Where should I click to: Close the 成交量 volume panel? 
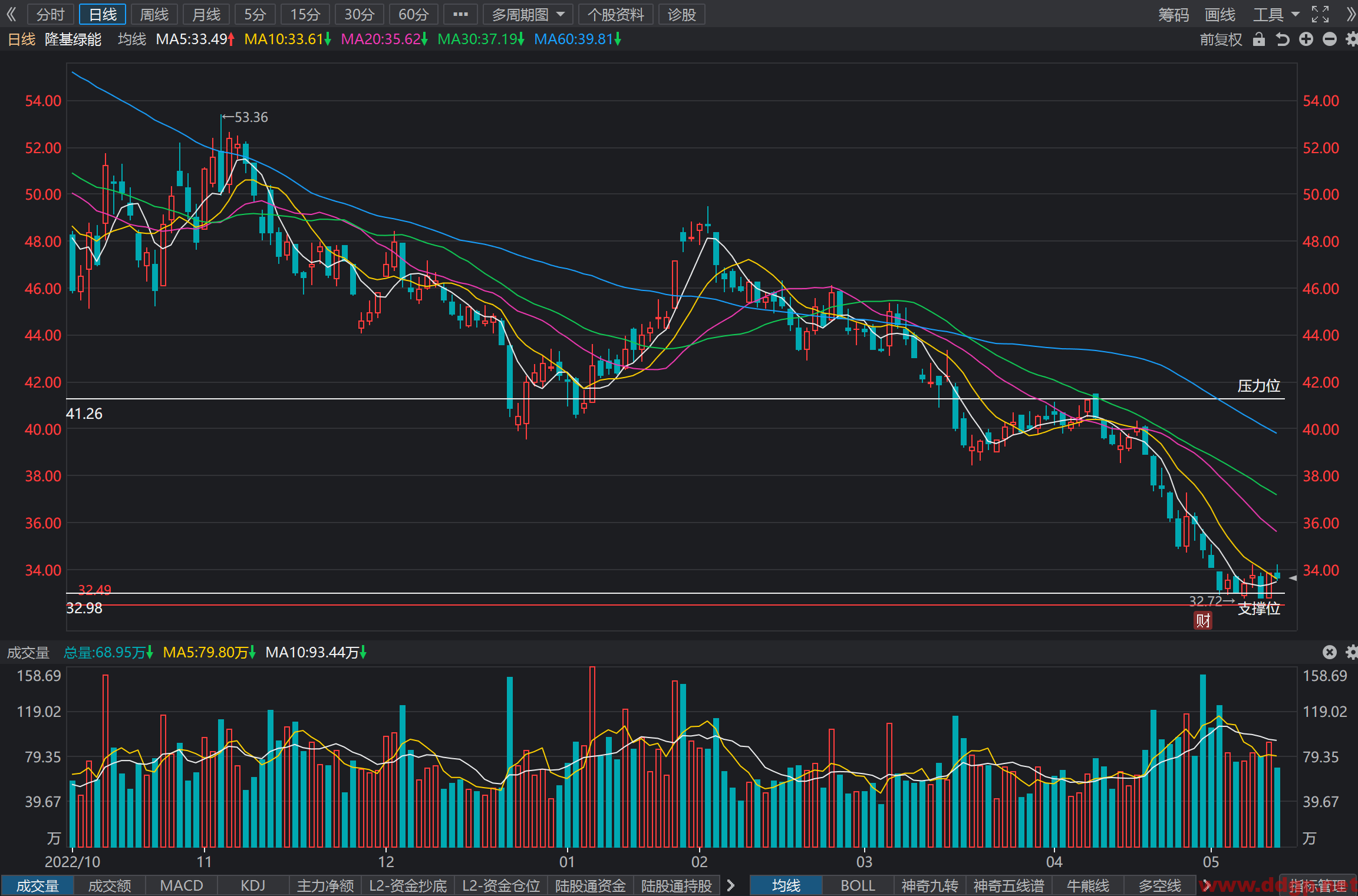tap(1329, 652)
